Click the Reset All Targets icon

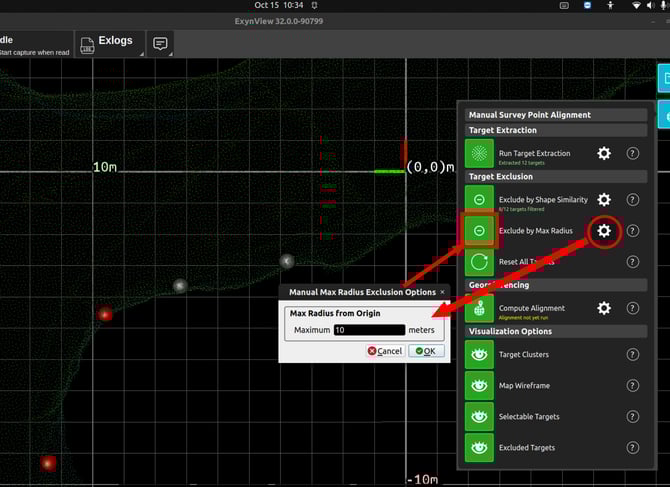point(480,262)
